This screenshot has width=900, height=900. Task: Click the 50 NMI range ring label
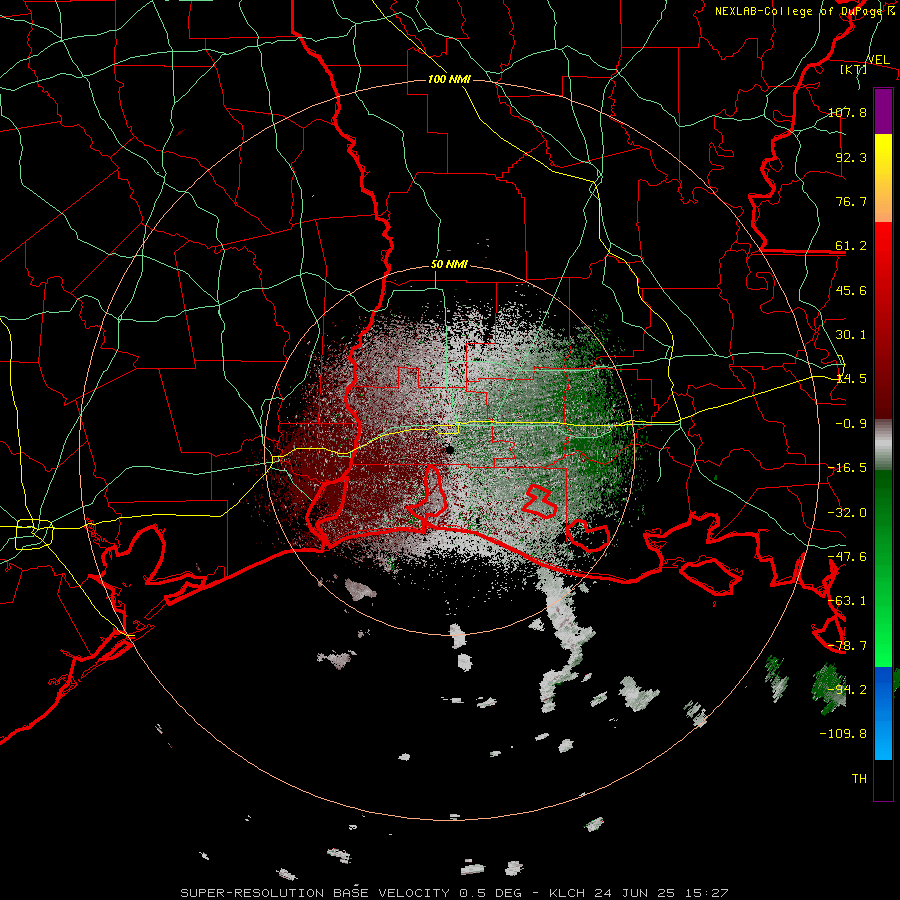pos(449,265)
